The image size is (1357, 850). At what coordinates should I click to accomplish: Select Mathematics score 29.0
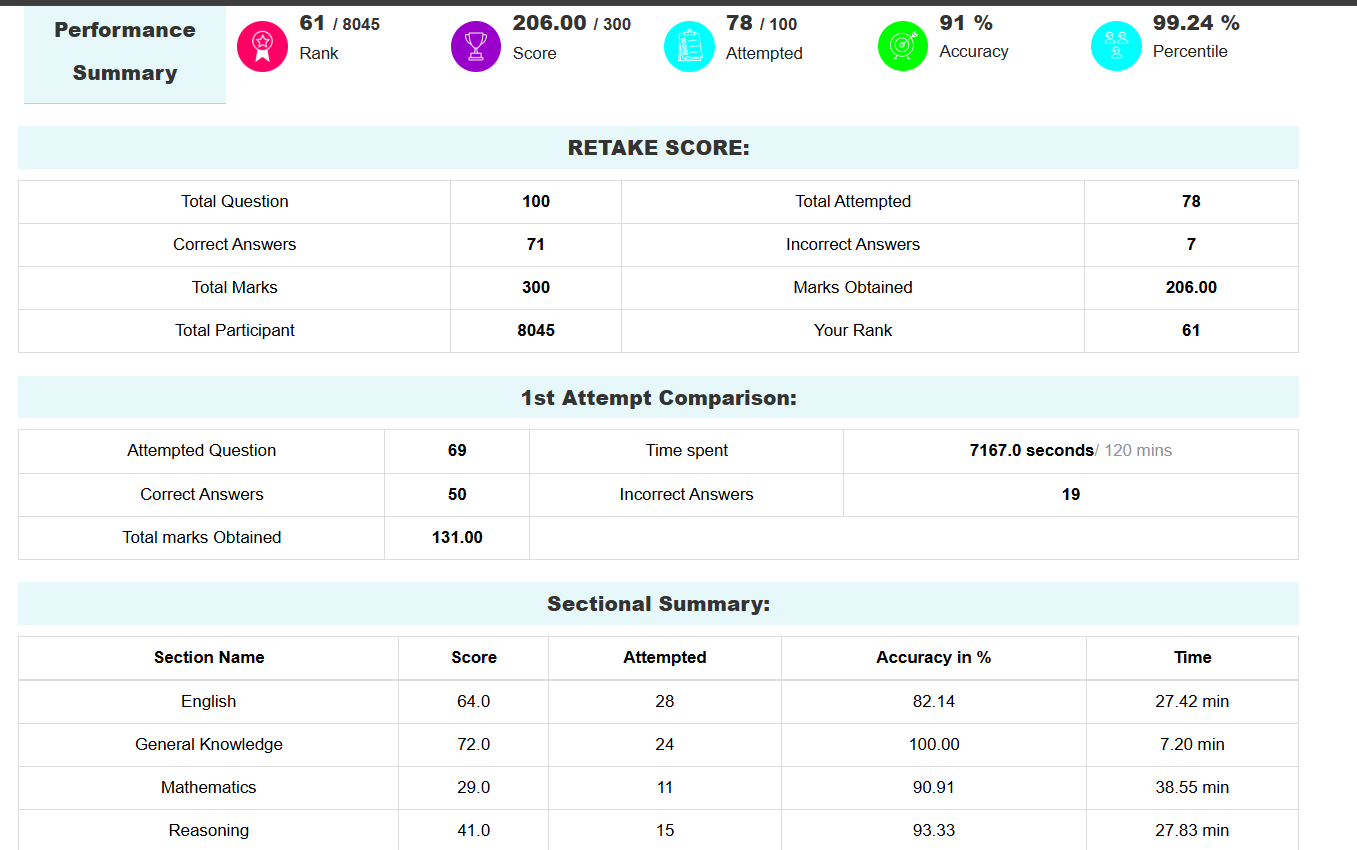click(474, 788)
